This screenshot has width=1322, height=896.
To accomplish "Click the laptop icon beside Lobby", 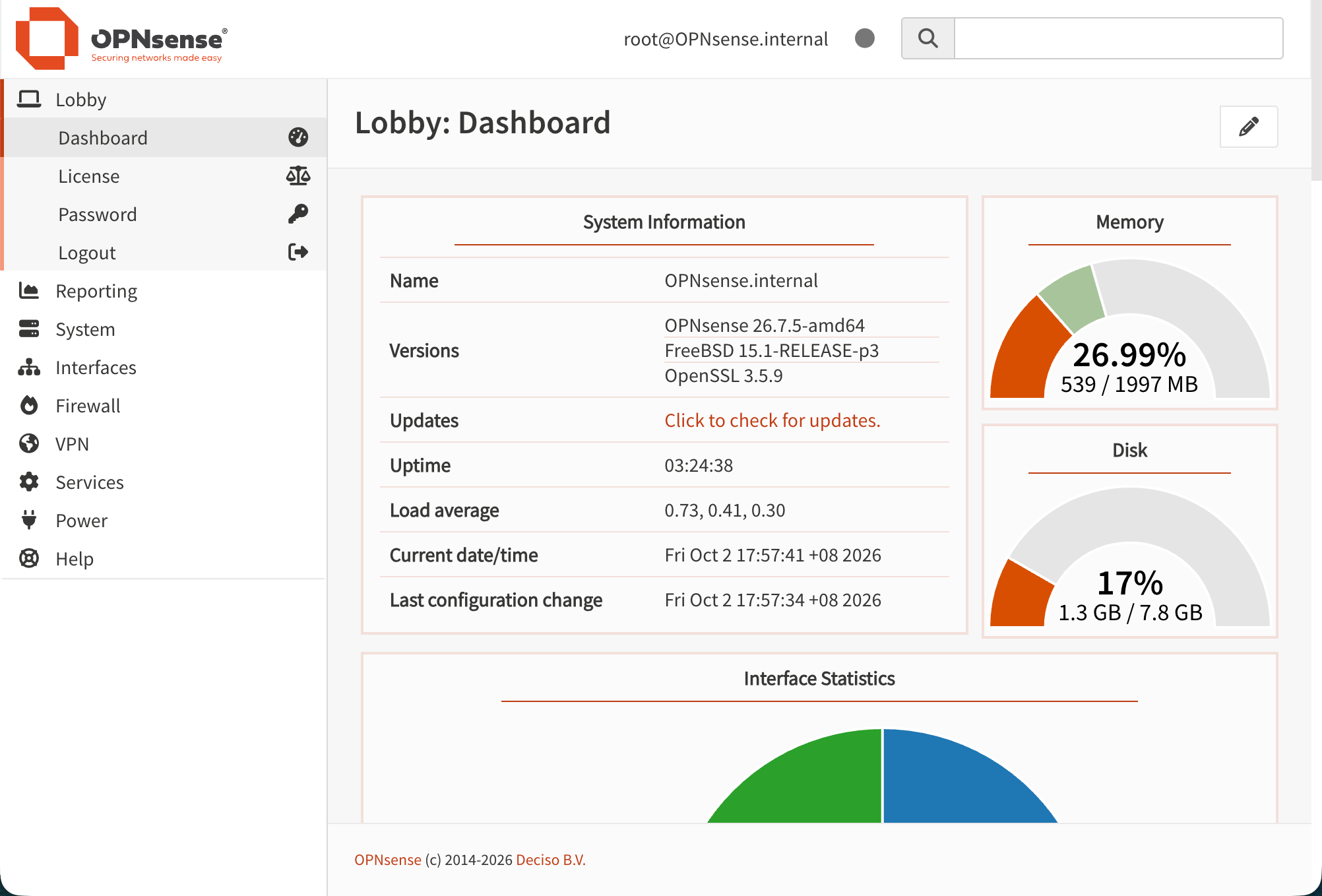I will coord(29,99).
